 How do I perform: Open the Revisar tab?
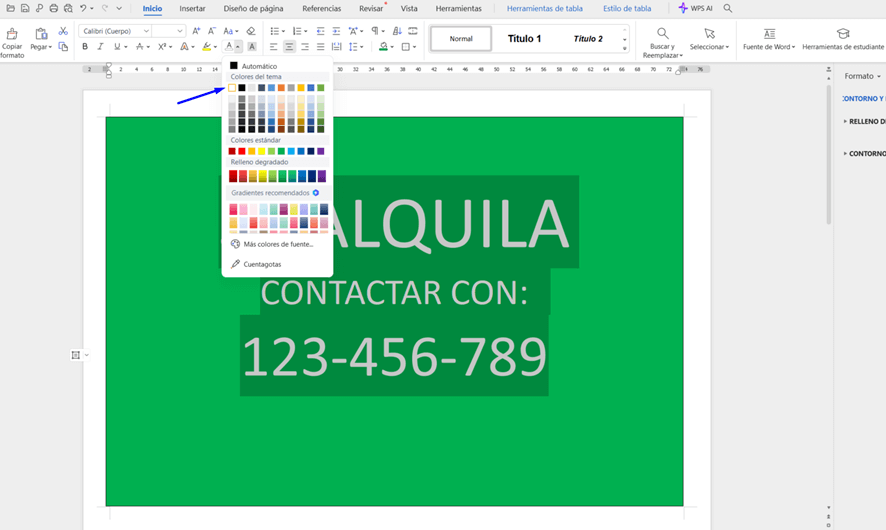pyautogui.click(x=371, y=8)
